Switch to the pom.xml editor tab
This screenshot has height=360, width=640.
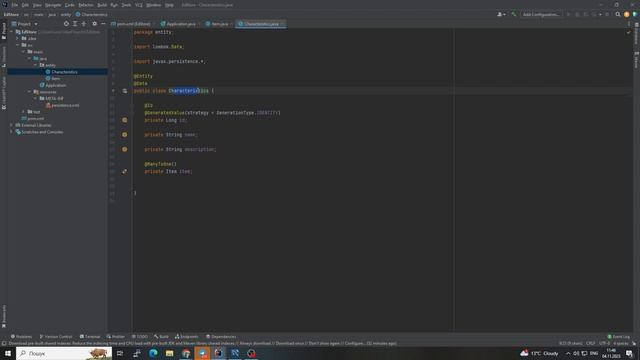click(x=133, y=24)
